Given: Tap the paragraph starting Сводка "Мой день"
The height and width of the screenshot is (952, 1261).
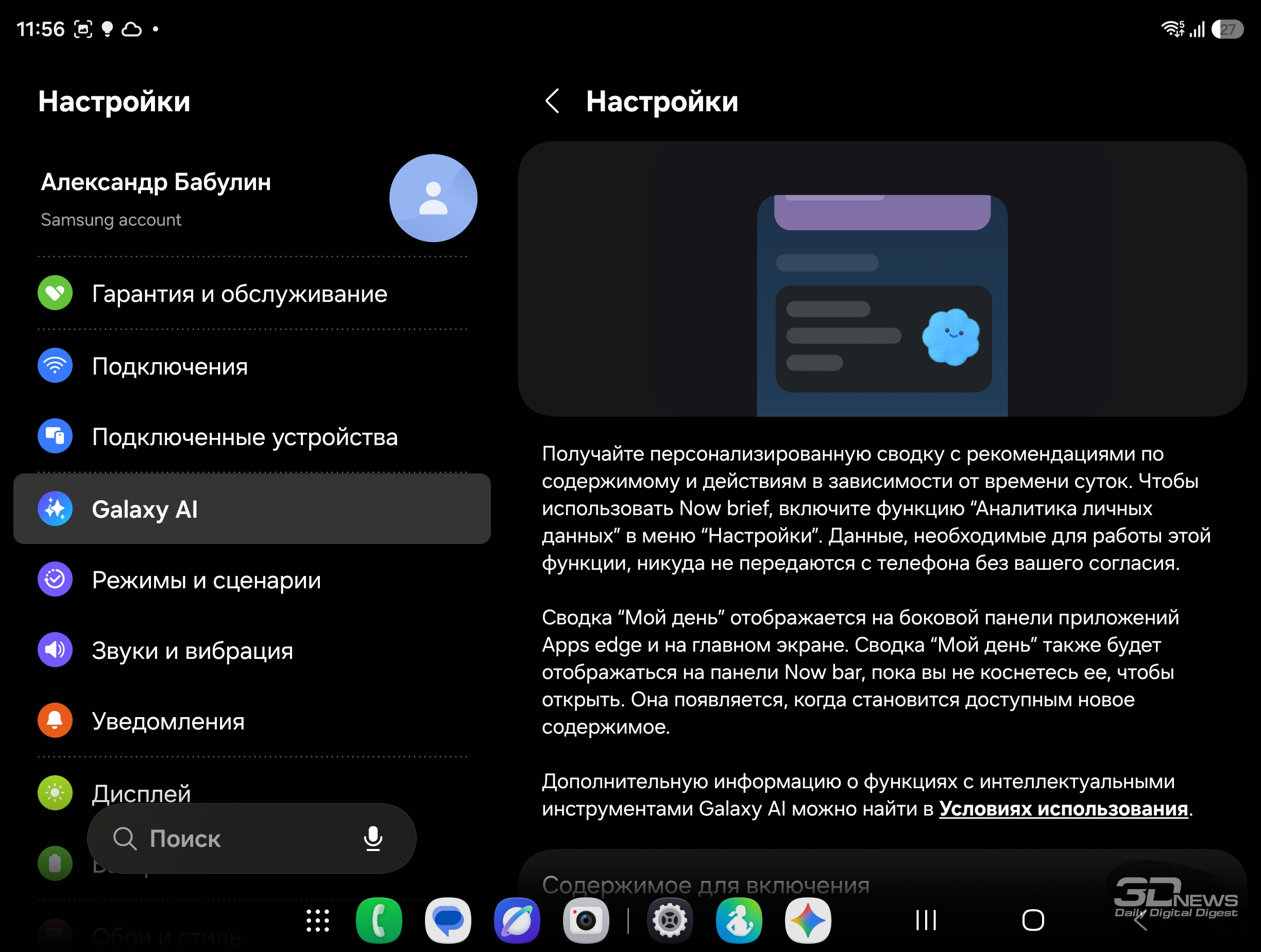Looking at the screenshot, I should pos(861,672).
